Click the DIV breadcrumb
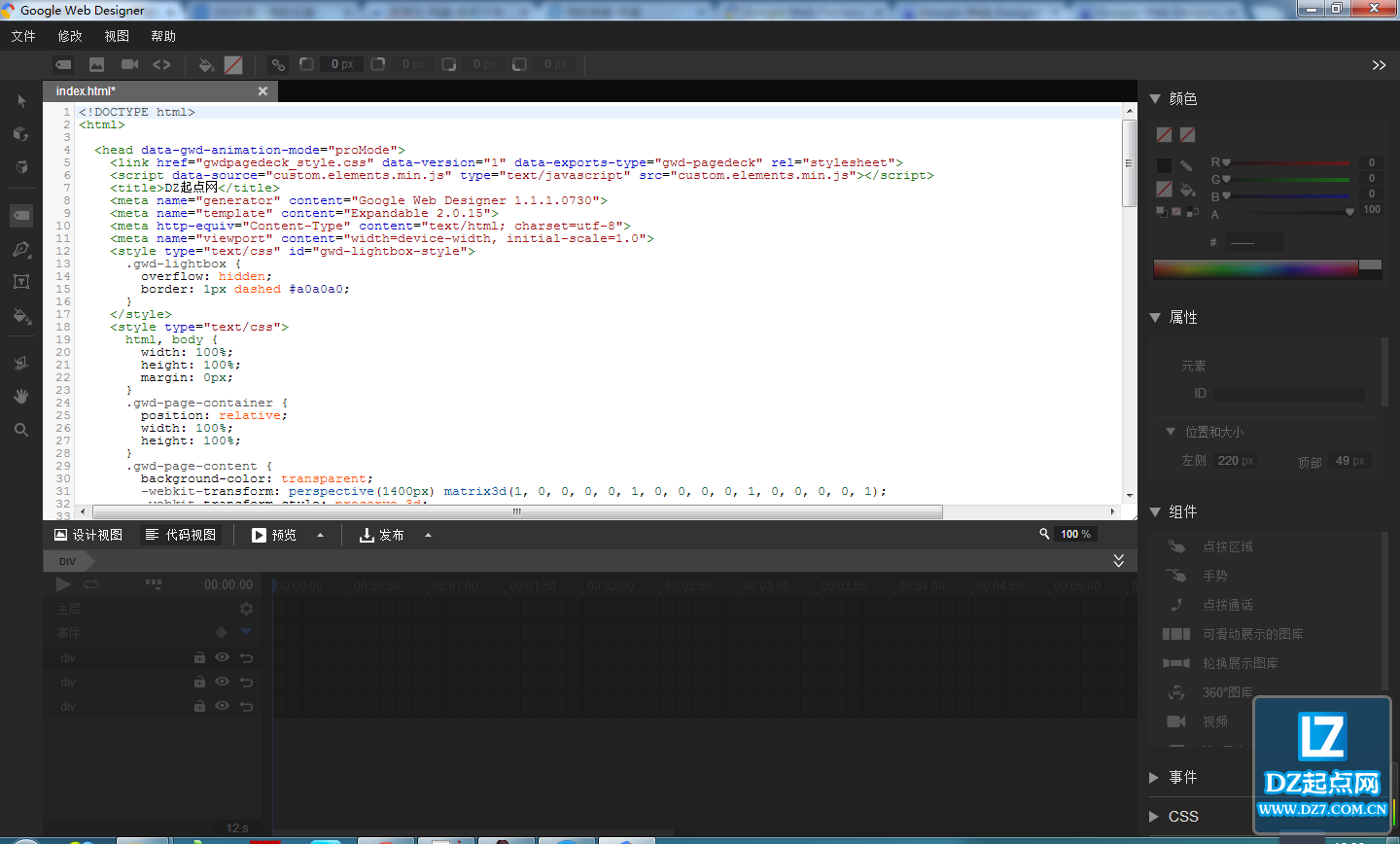 68,561
